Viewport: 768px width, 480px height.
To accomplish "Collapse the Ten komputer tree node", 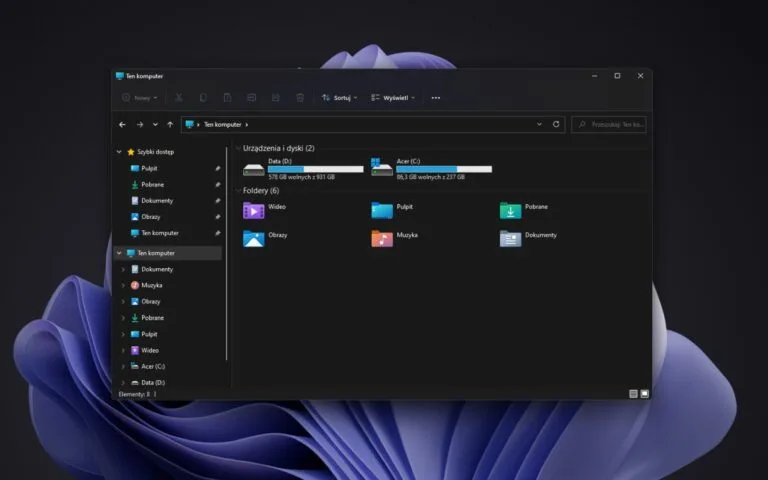I will [119, 253].
